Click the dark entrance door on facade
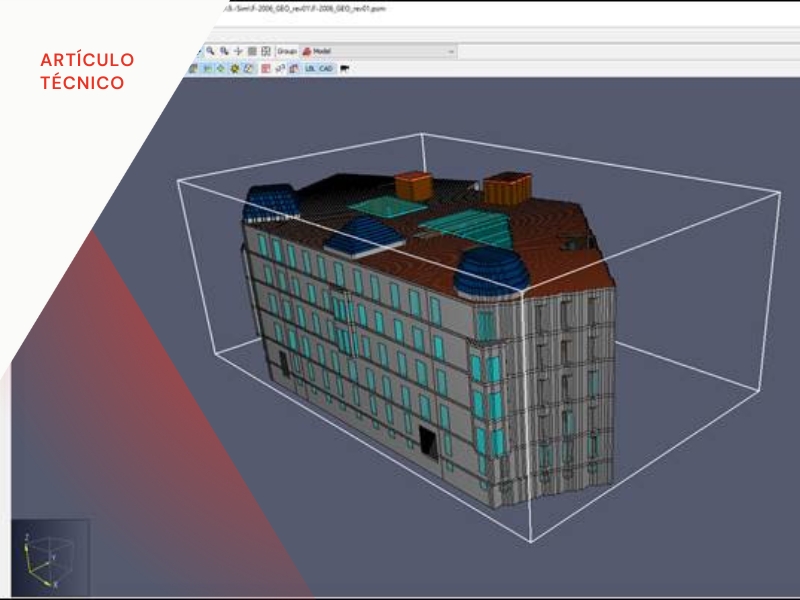The image size is (800, 600). pyautogui.click(x=429, y=443)
